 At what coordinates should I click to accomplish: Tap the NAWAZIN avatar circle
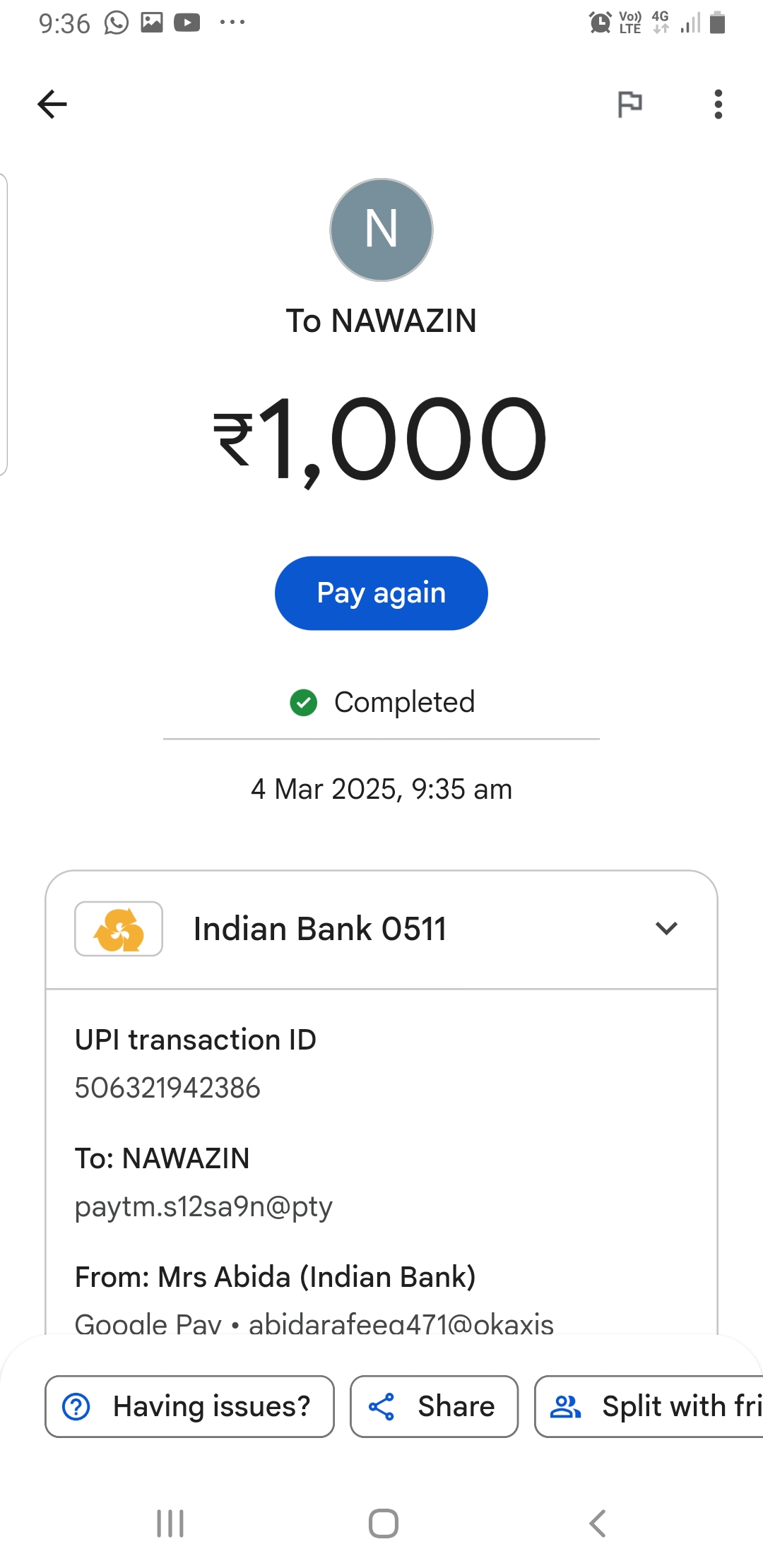[x=381, y=230]
